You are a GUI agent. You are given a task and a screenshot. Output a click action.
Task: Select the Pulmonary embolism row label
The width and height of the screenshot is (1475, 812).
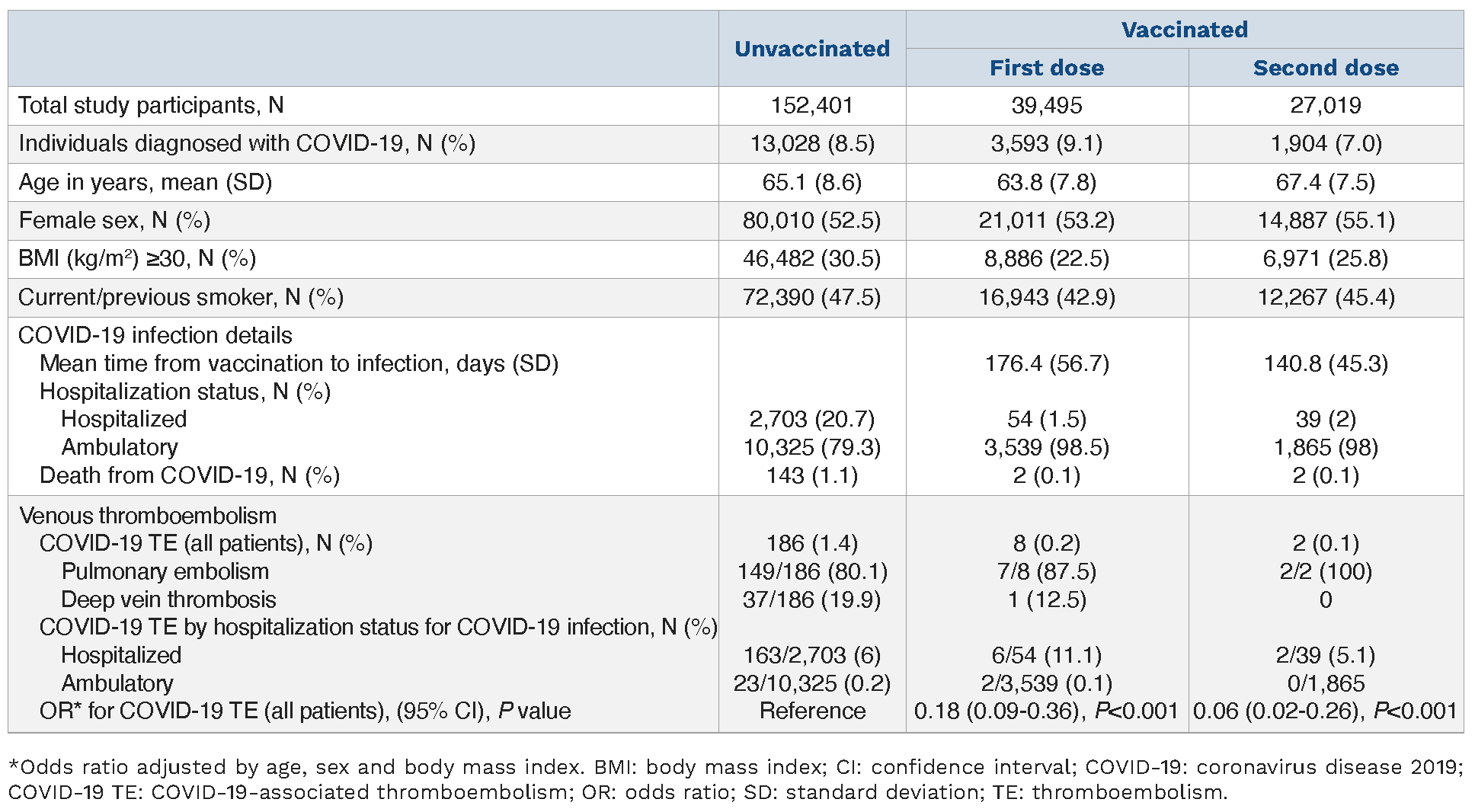pyautogui.click(x=165, y=571)
